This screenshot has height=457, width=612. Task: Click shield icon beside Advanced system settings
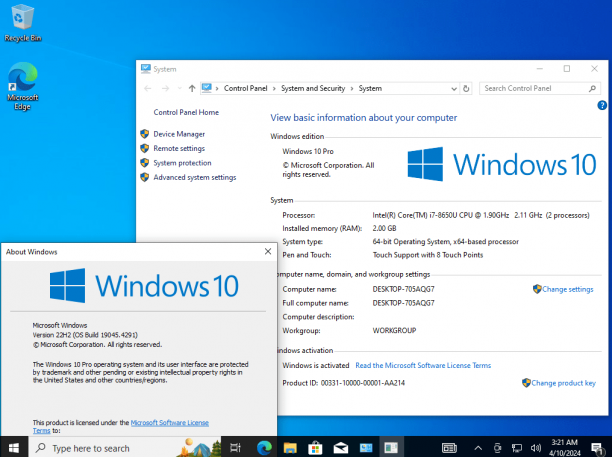coord(145,177)
